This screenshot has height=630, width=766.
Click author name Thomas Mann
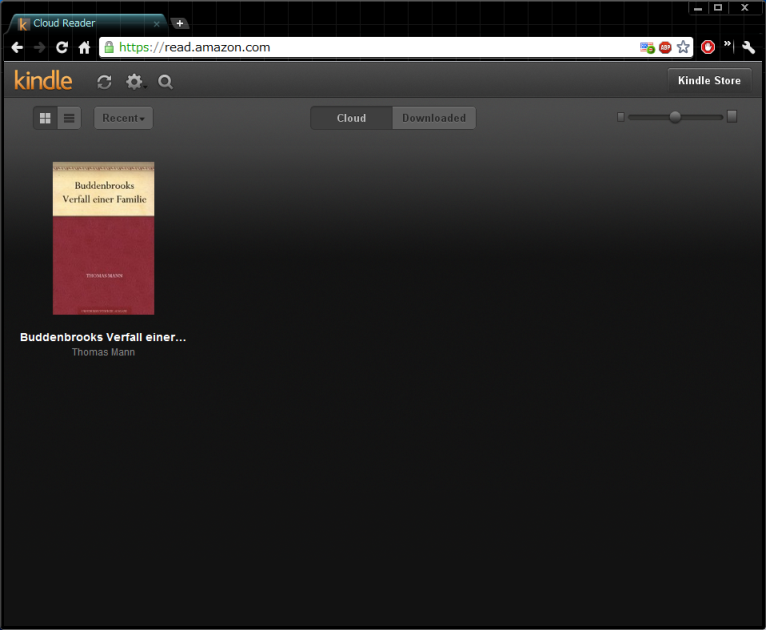click(103, 352)
